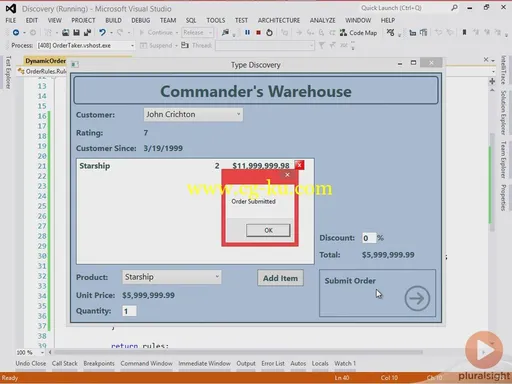Submit order using circled arrow icon
The height and width of the screenshot is (384, 512).
(x=417, y=298)
